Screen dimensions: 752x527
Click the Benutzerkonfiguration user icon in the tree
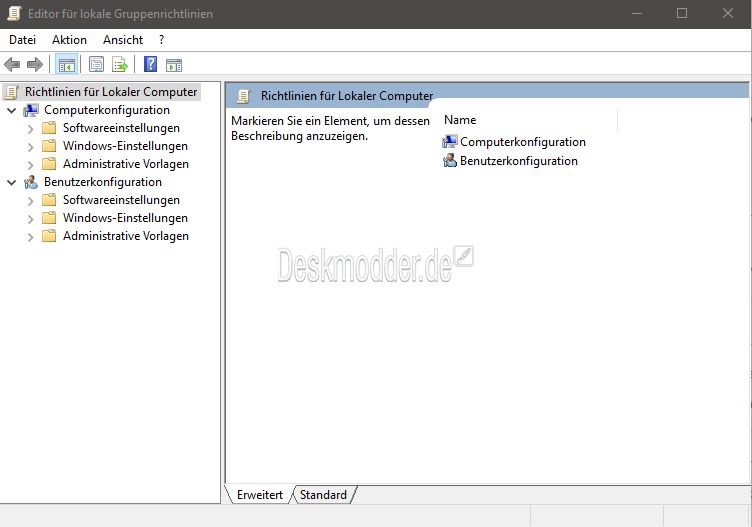[31, 182]
